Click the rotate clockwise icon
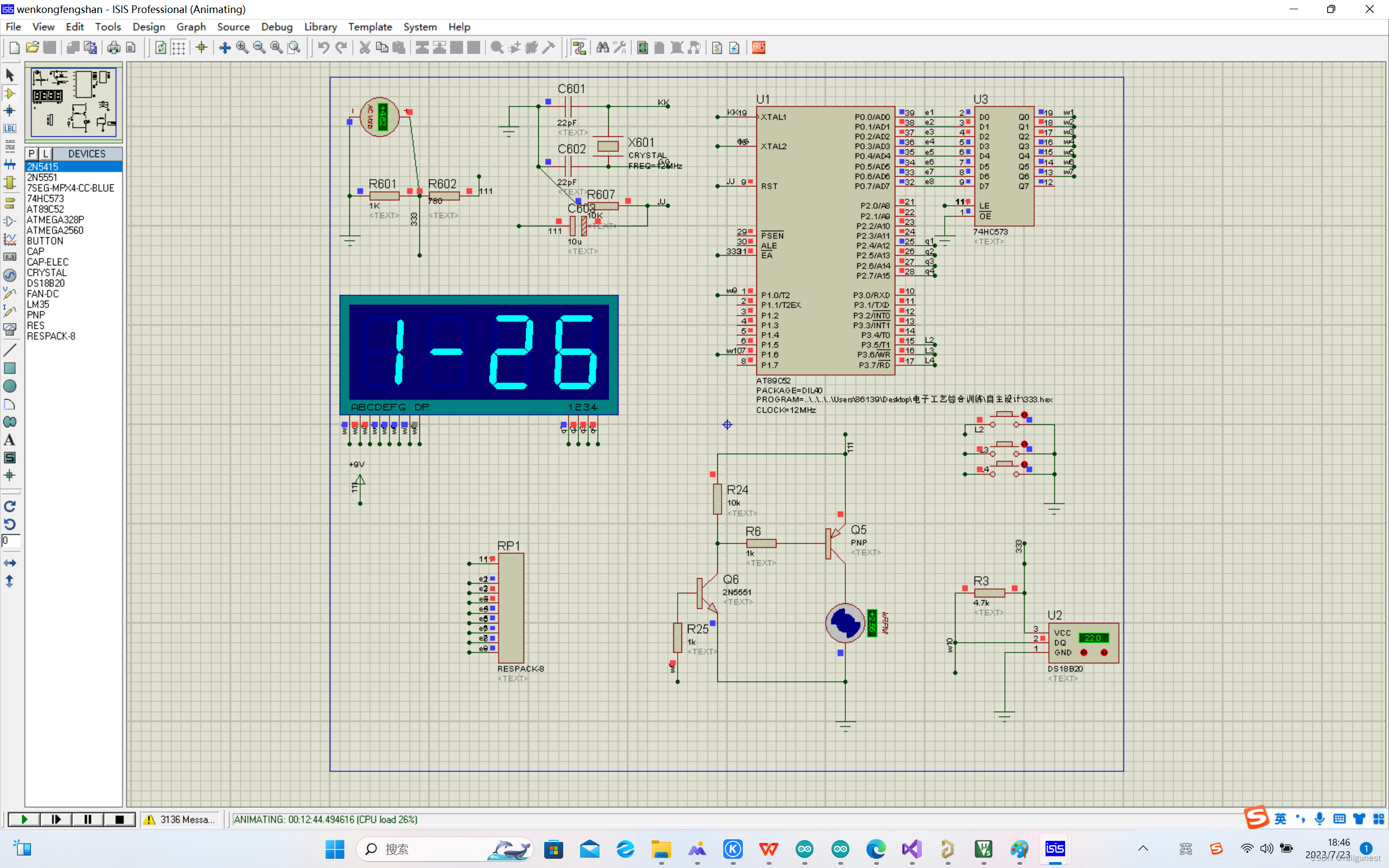1389x868 pixels. 10,506
